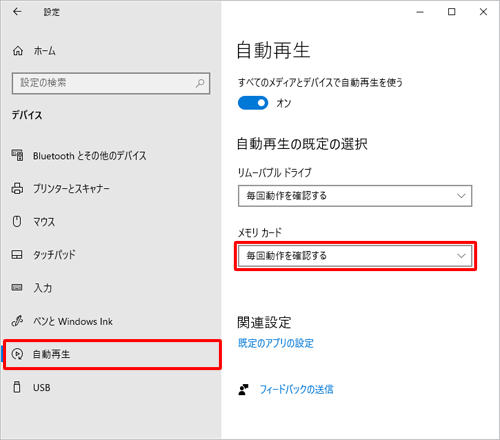Turn off the autoplay toggle switch
Image resolution: width=500 pixels, height=440 pixels.
coord(253,103)
